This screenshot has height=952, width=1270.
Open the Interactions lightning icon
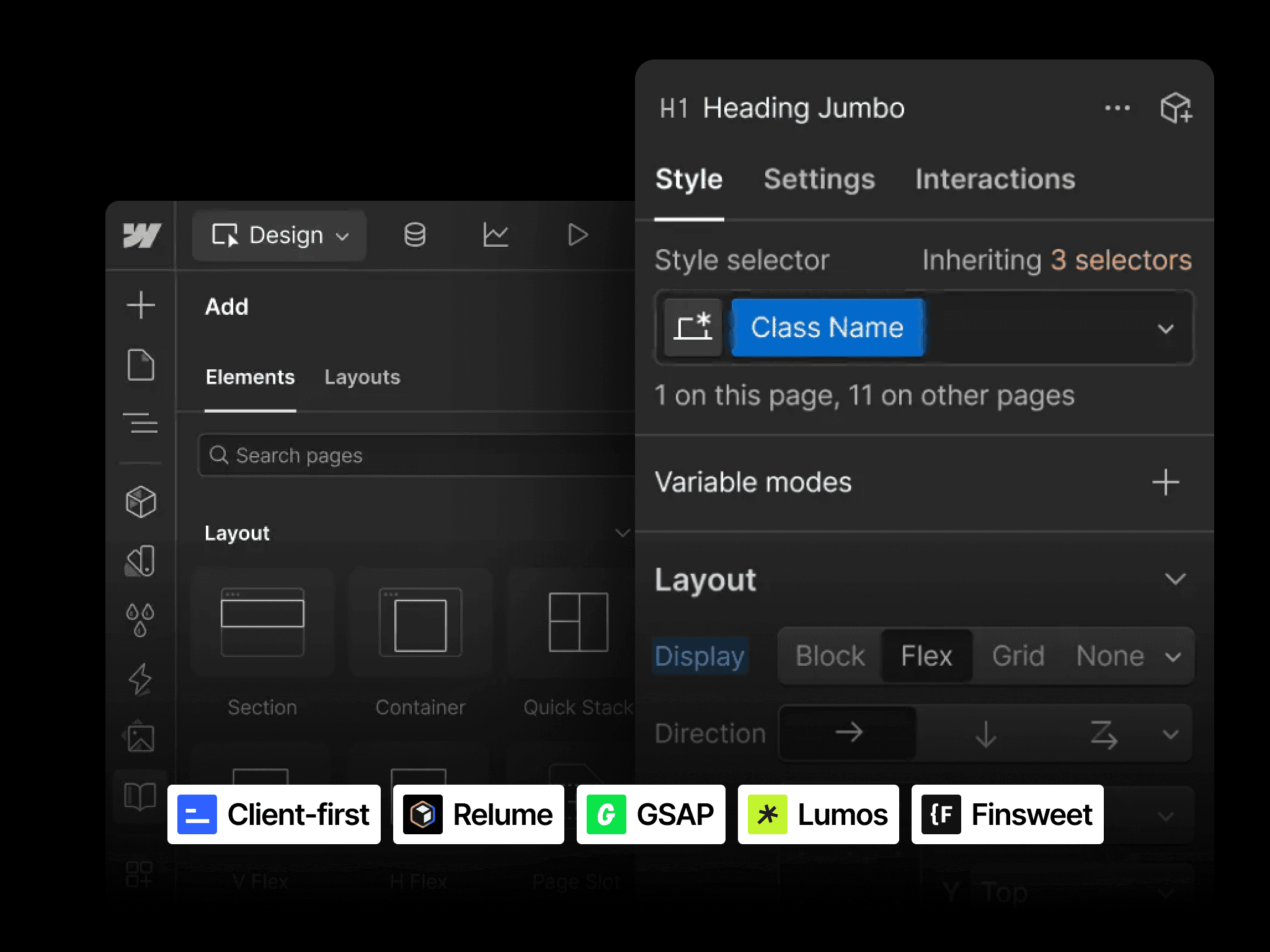tap(140, 679)
